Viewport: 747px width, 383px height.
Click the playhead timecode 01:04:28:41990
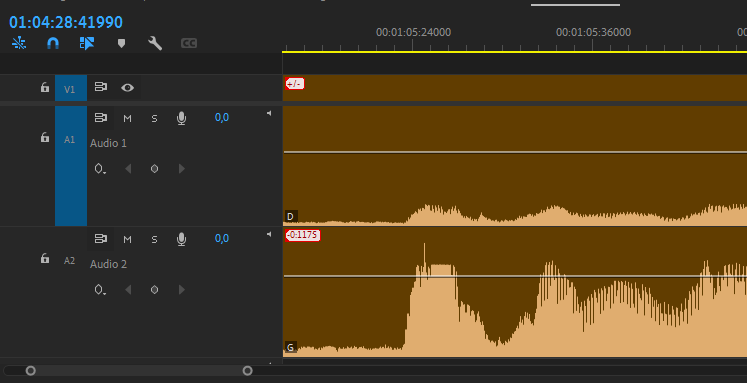[x=66, y=22]
